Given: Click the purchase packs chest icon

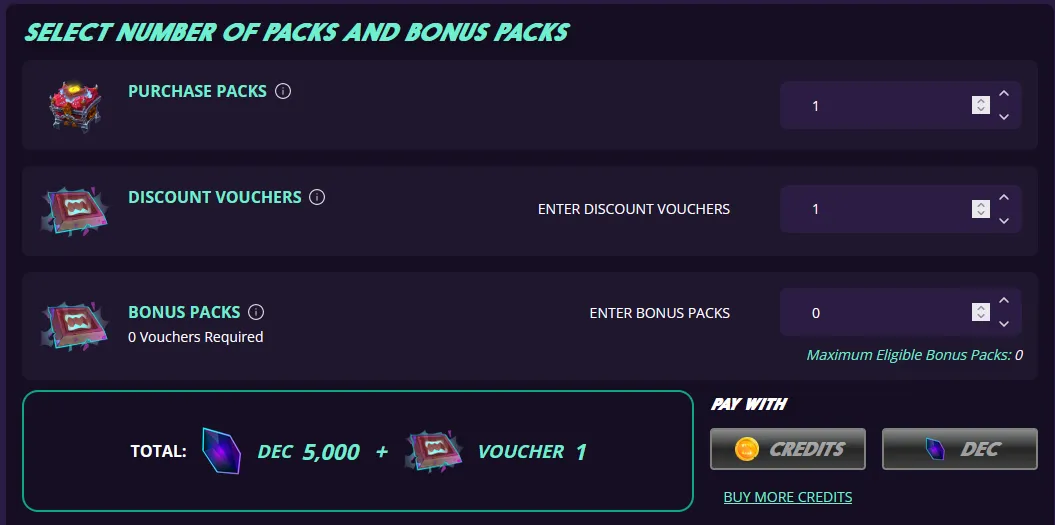Looking at the screenshot, I should point(75,103).
